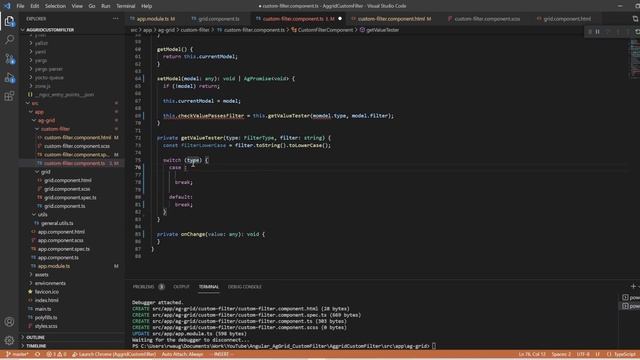The width and height of the screenshot is (640, 360).
Task: Open the Selection menu
Action: [x=55, y=6]
